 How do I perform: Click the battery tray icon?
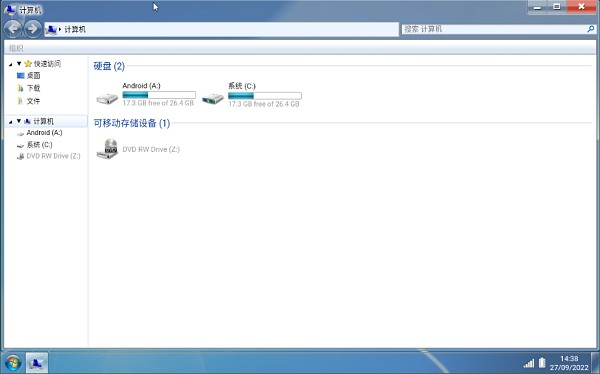tap(542, 363)
